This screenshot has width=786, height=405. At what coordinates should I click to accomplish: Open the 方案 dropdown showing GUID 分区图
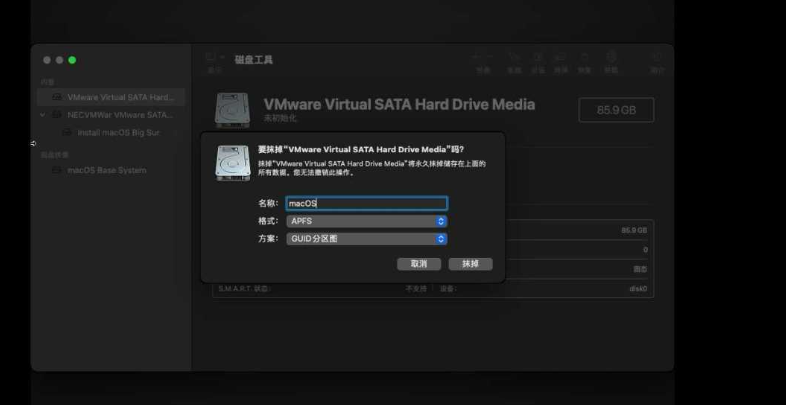[x=366, y=239]
